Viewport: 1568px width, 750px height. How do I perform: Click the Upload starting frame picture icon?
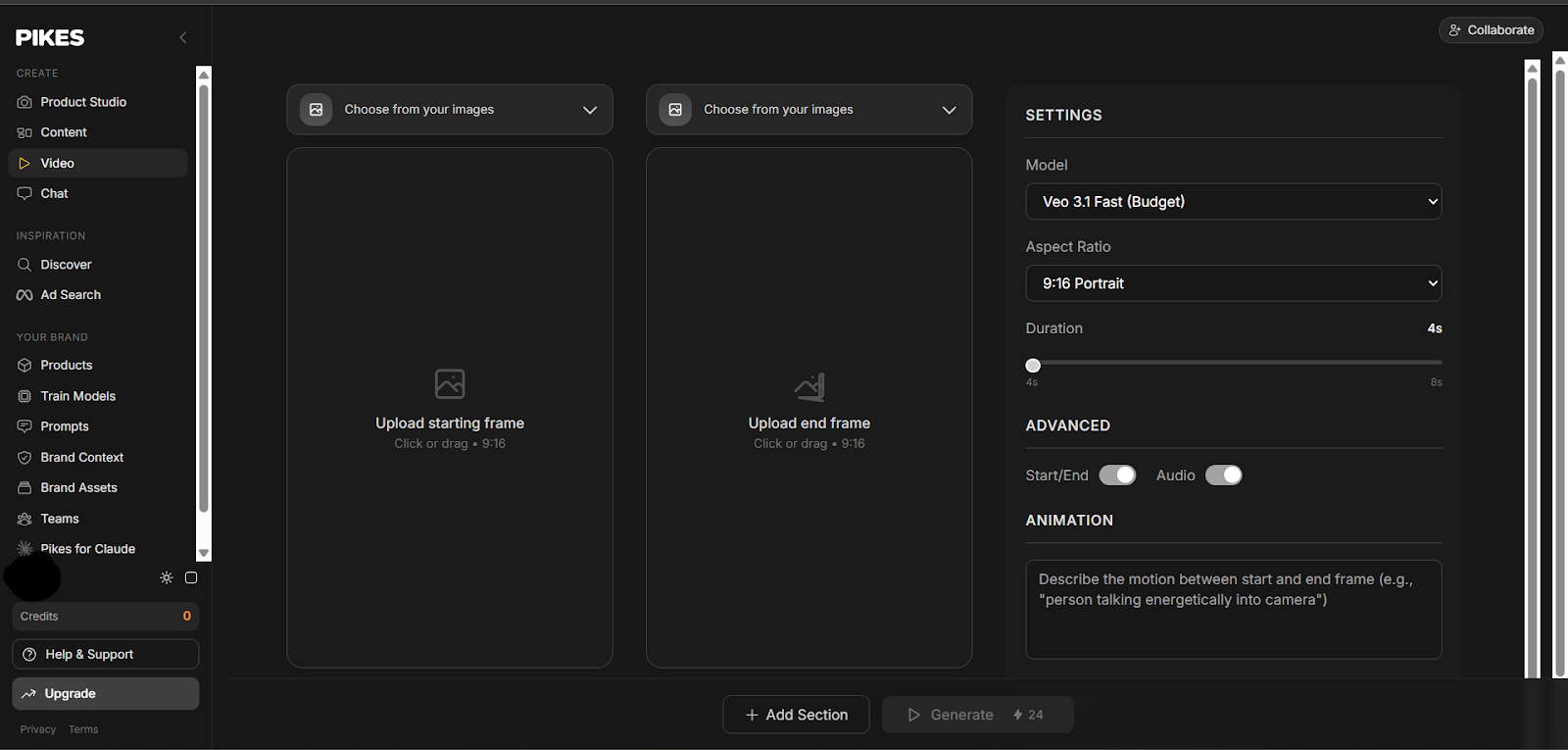[450, 383]
